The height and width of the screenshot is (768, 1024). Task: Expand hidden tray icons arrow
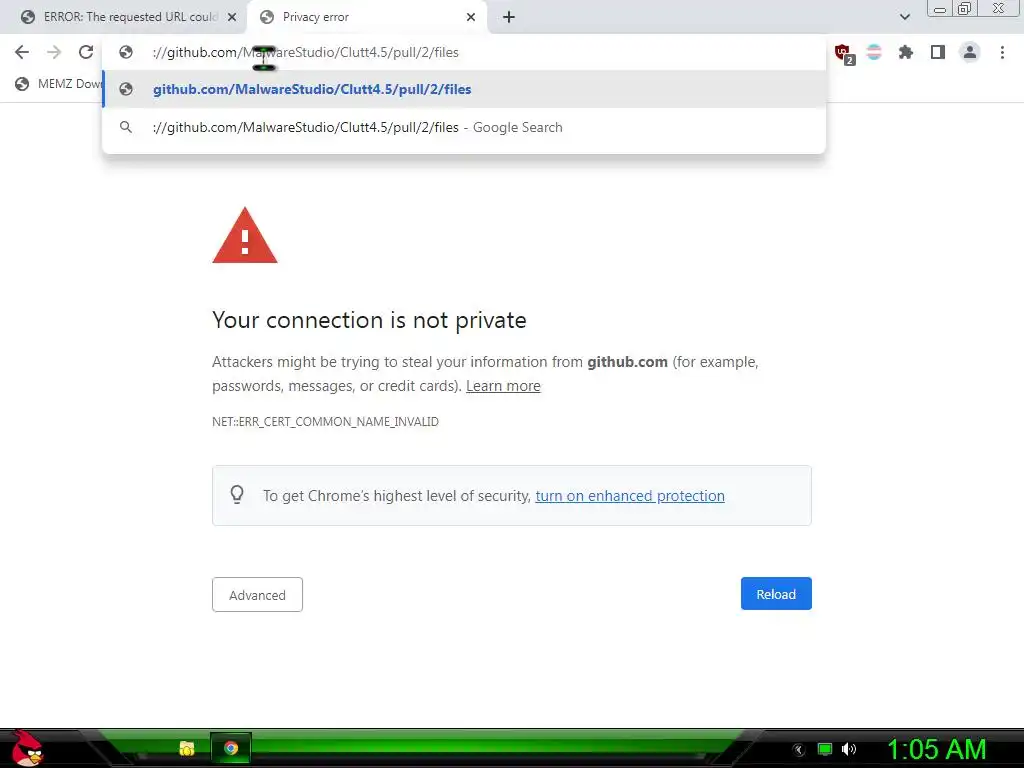(798, 750)
